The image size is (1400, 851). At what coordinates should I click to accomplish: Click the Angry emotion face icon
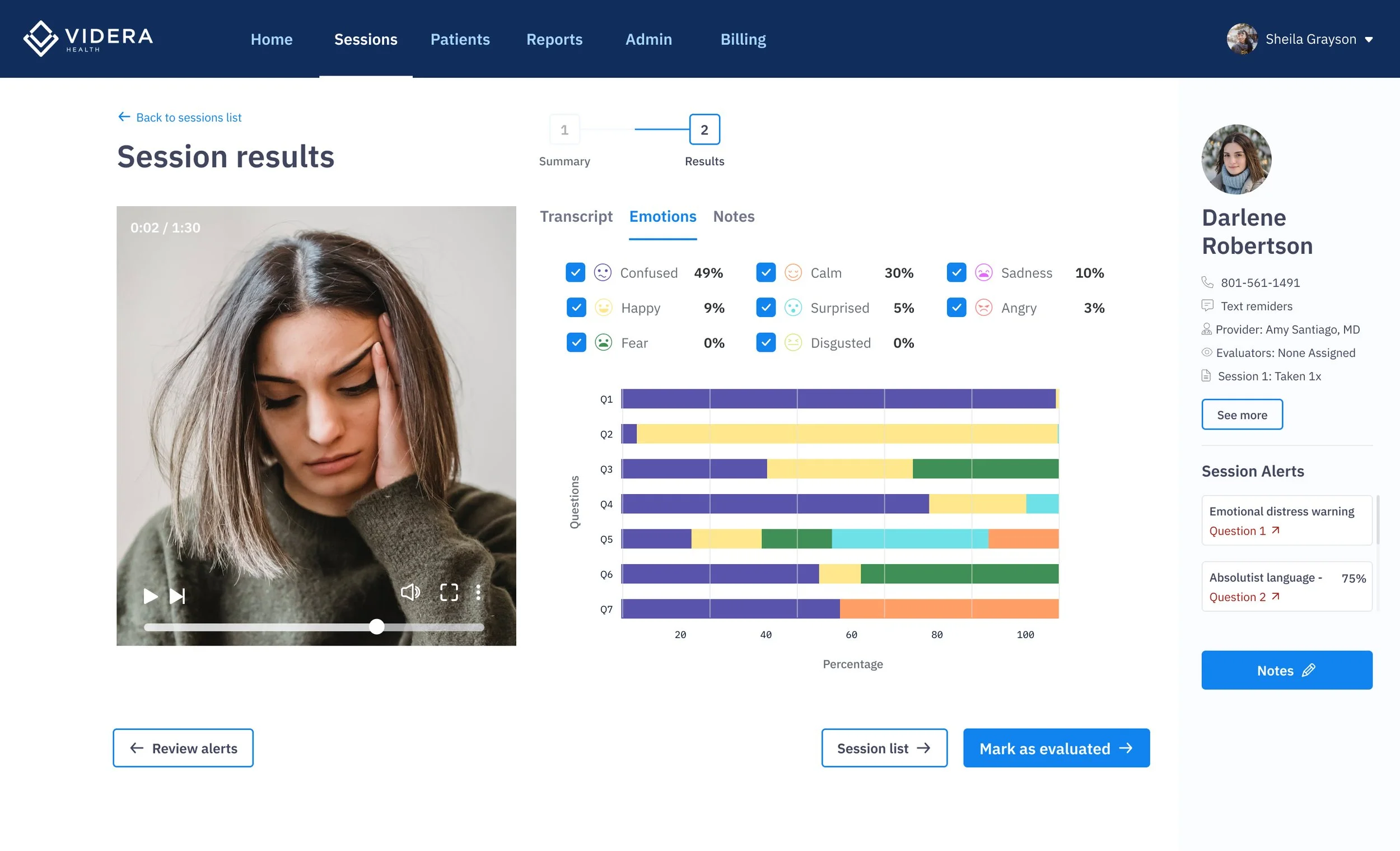point(983,308)
